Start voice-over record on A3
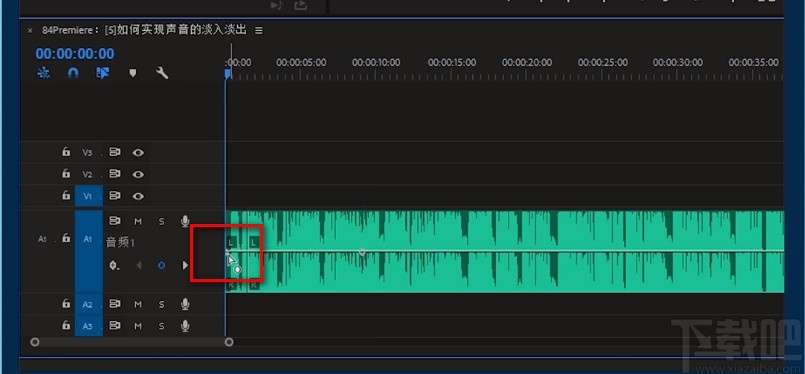 pyautogui.click(x=185, y=326)
